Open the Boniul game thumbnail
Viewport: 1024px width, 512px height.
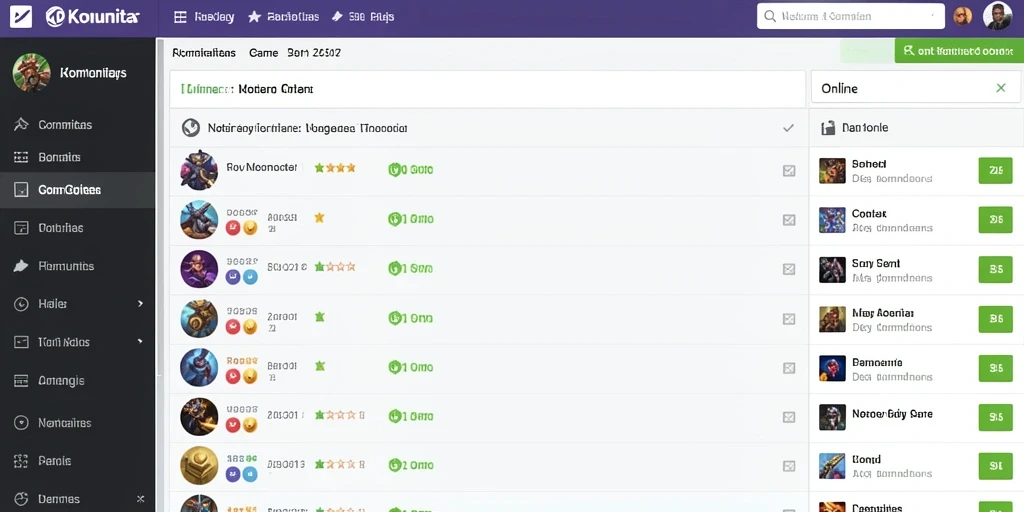pyautogui.click(x=832, y=466)
